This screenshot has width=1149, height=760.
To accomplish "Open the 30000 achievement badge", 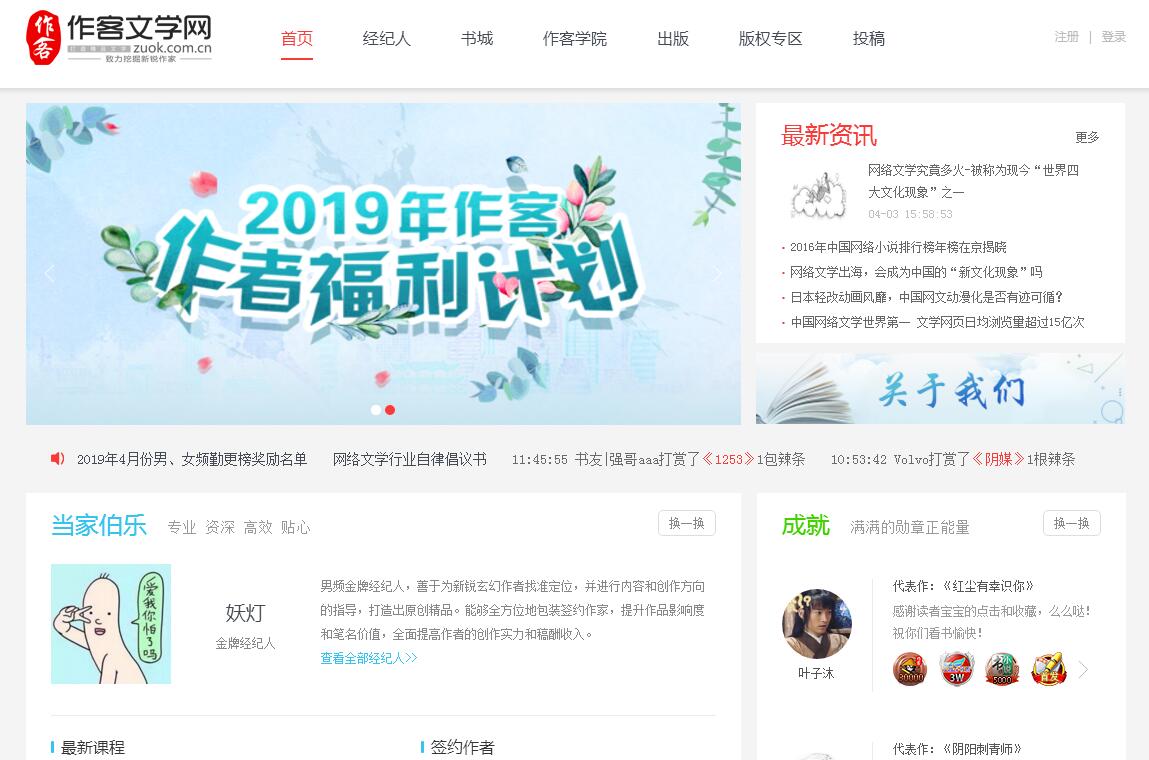I will pyautogui.click(x=909, y=668).
